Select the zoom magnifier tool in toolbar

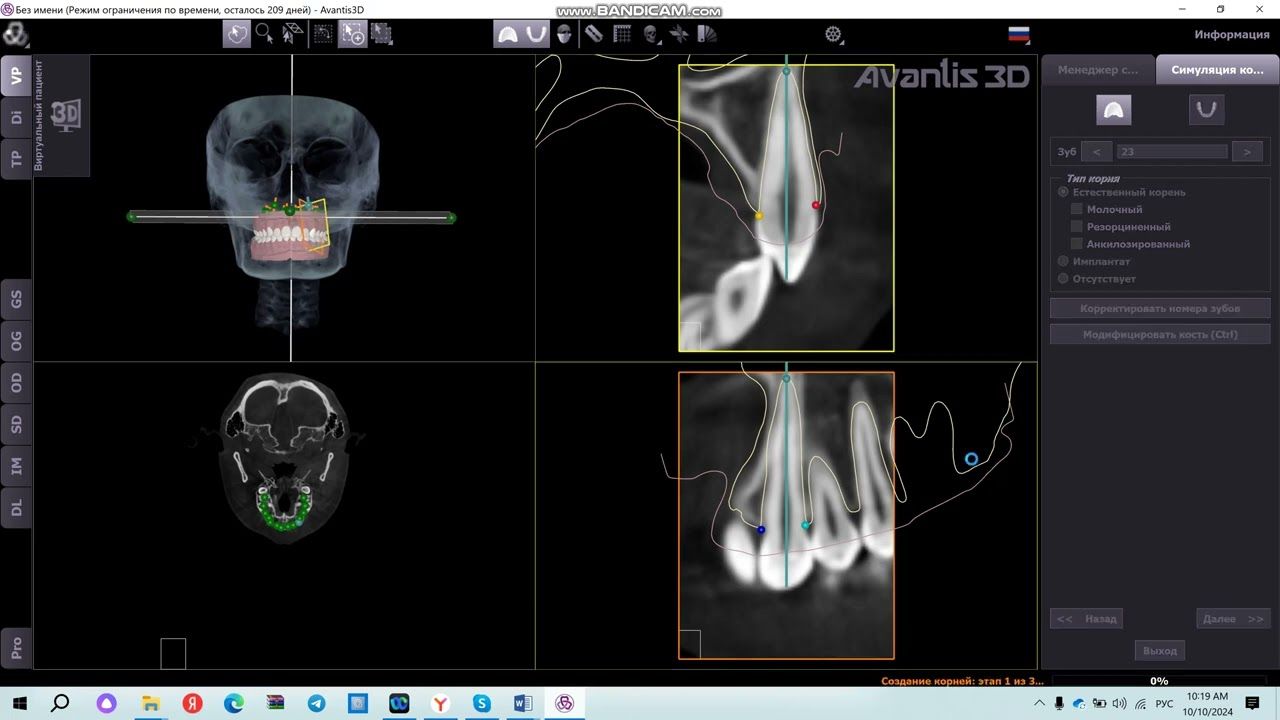(265, 34)
